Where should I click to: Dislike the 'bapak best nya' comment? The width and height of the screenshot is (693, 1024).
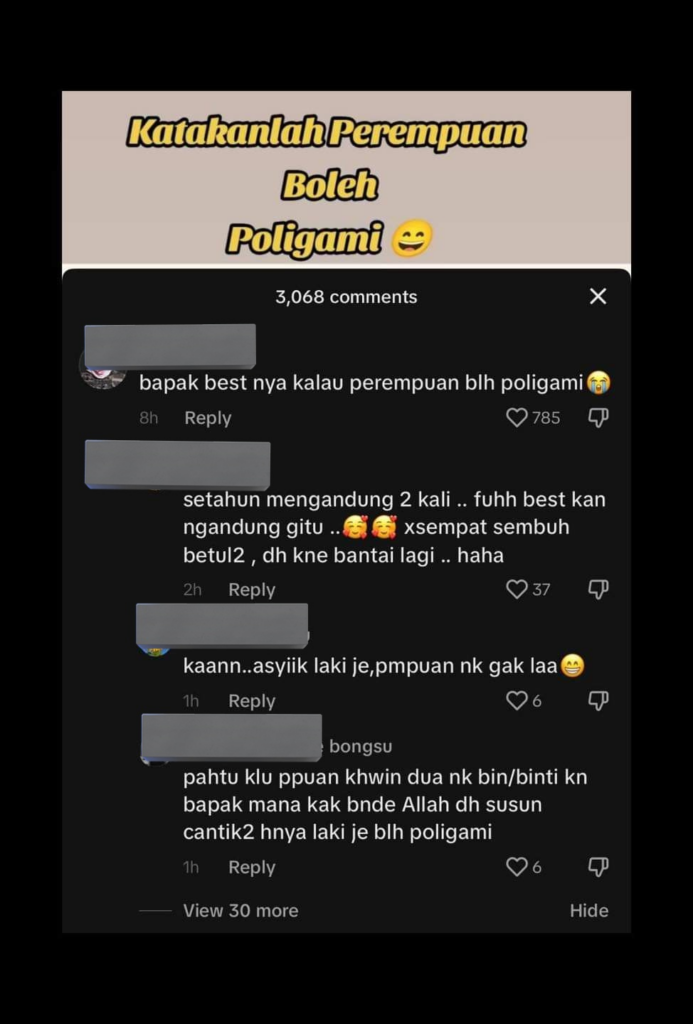(x=598, y=417)
